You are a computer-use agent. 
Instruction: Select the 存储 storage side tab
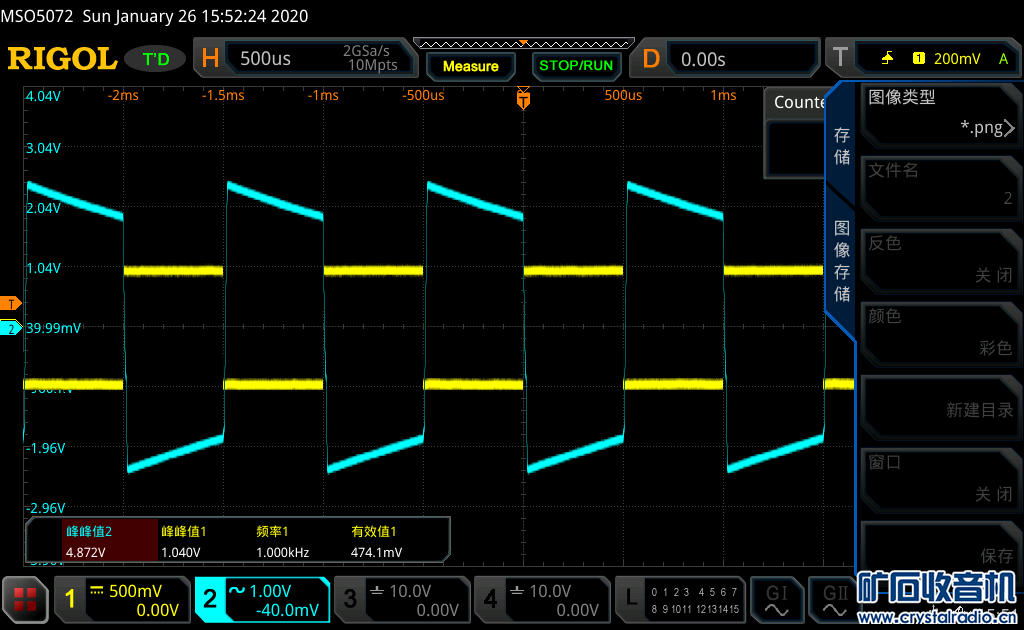(842, 146)
